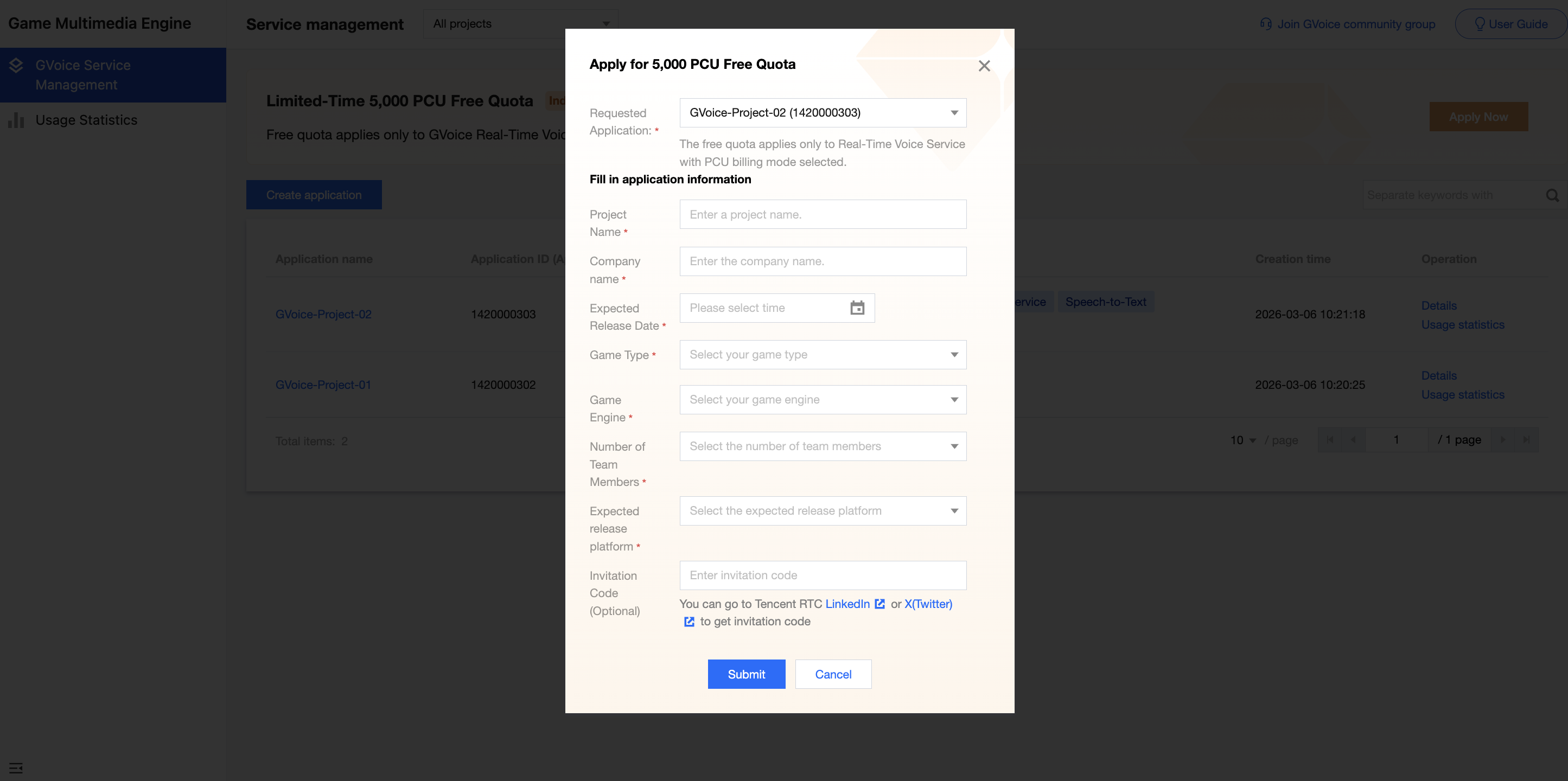1568x781 pixels.
Task: Open the Game Engine dropdown
Action: click(823, 400)
